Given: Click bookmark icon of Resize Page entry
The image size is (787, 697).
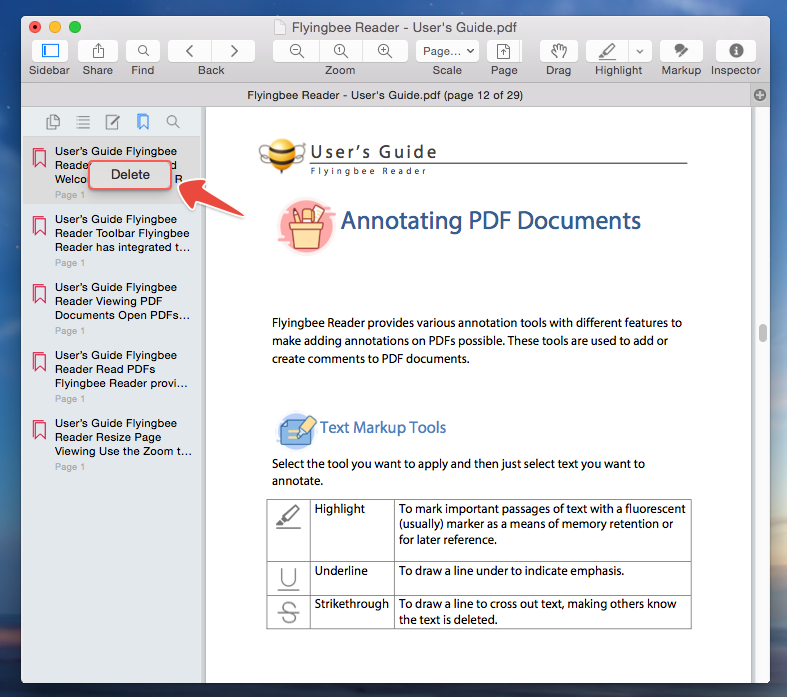Looking at the screenshot, I should pyautogui.click(x=40, y=430).
